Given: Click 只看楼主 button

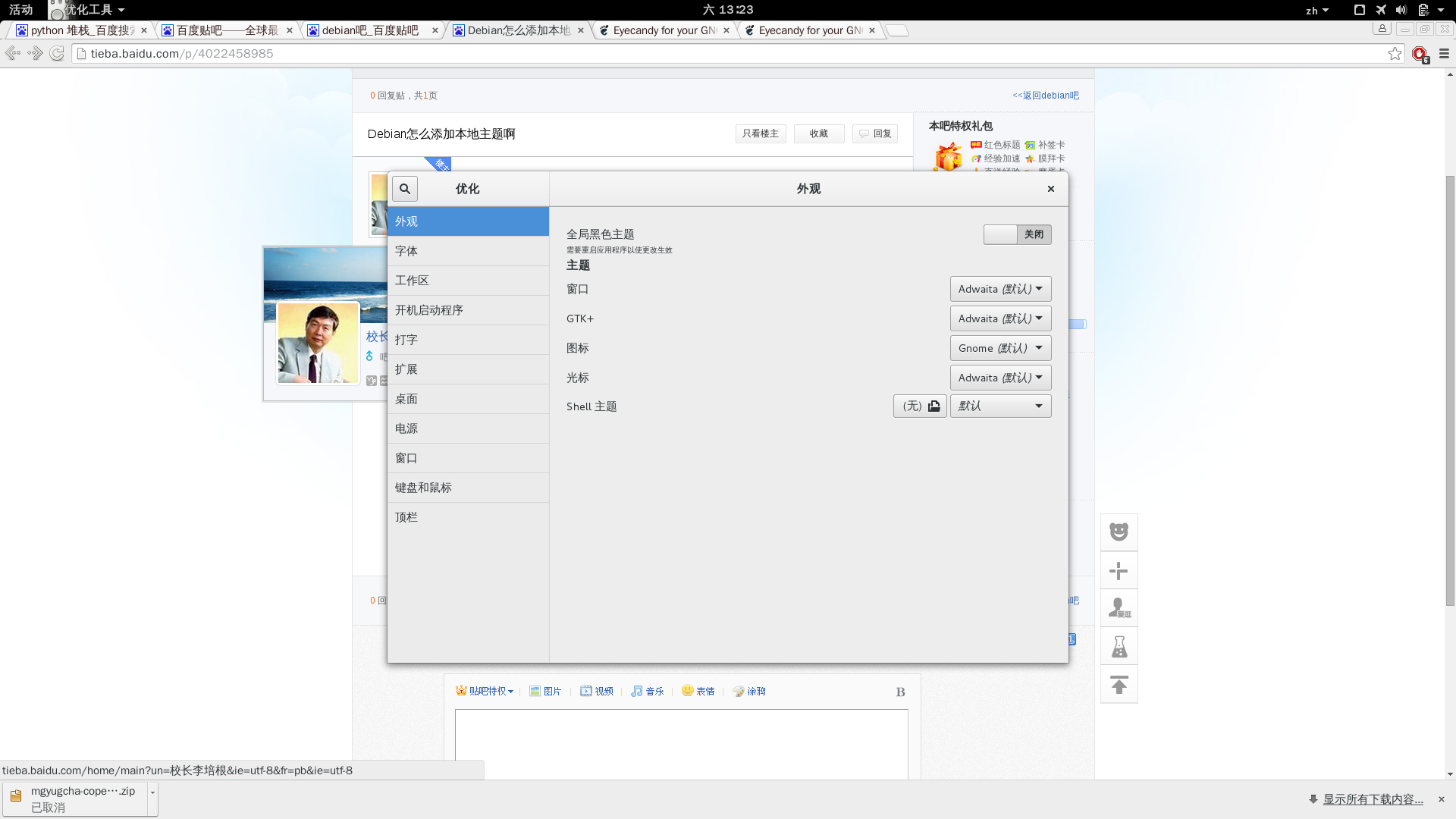Looking at the screenshot, I should (760, 133).
